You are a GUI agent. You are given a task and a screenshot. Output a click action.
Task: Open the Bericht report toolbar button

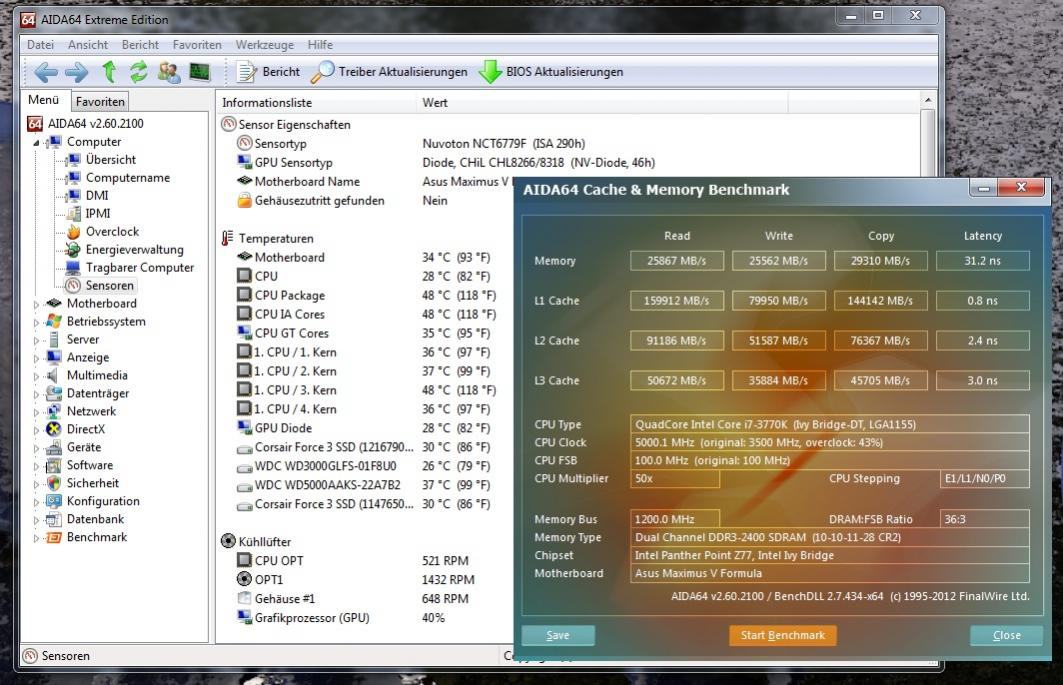pyautogui.click(x=268, y=72)
